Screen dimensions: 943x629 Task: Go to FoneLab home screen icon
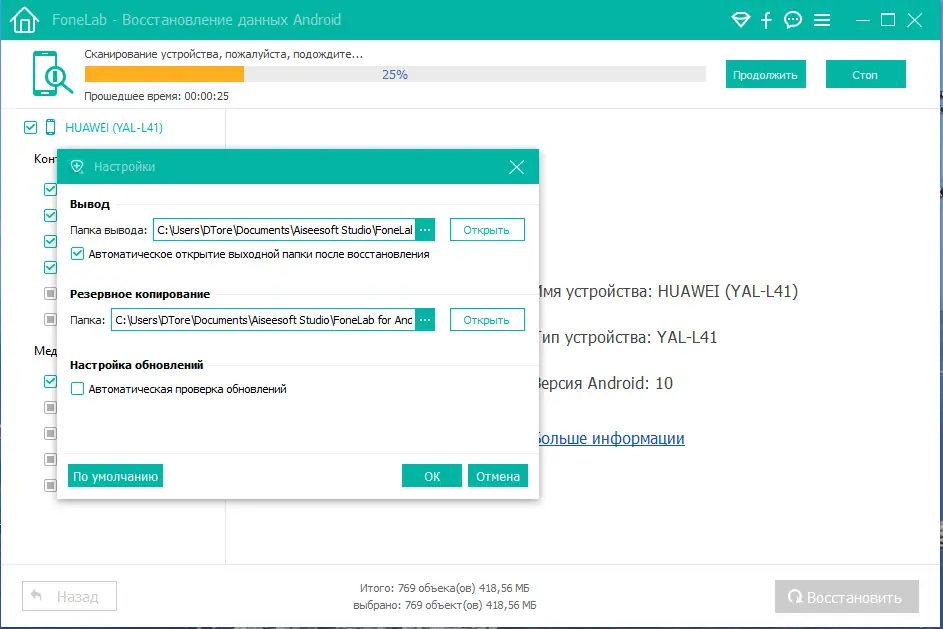25,20
